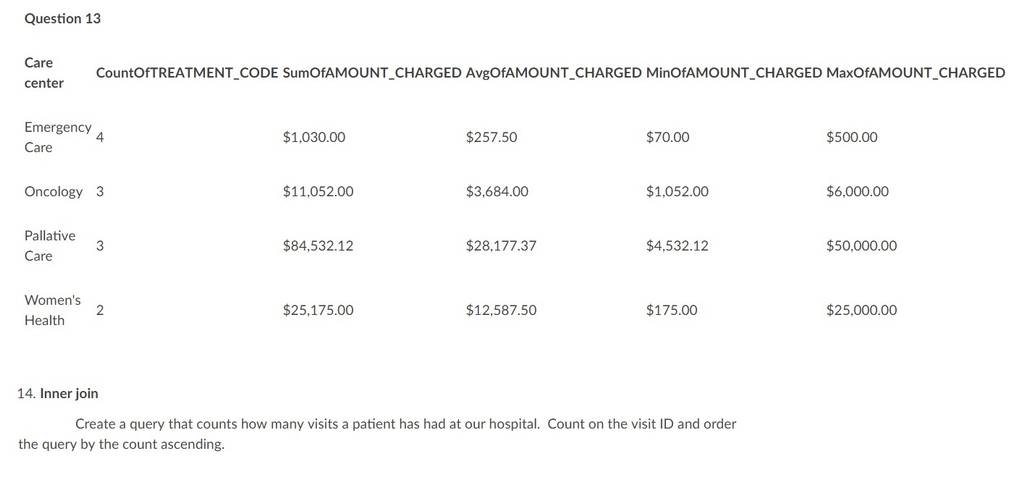
Task: Click the AvgOfAMOUNT_CHARGED column header
Action: pos(554,72)
